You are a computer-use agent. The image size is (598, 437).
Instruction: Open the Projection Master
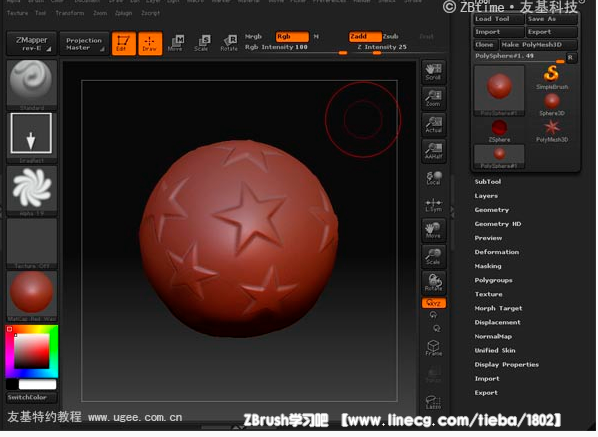pos(84,43)
